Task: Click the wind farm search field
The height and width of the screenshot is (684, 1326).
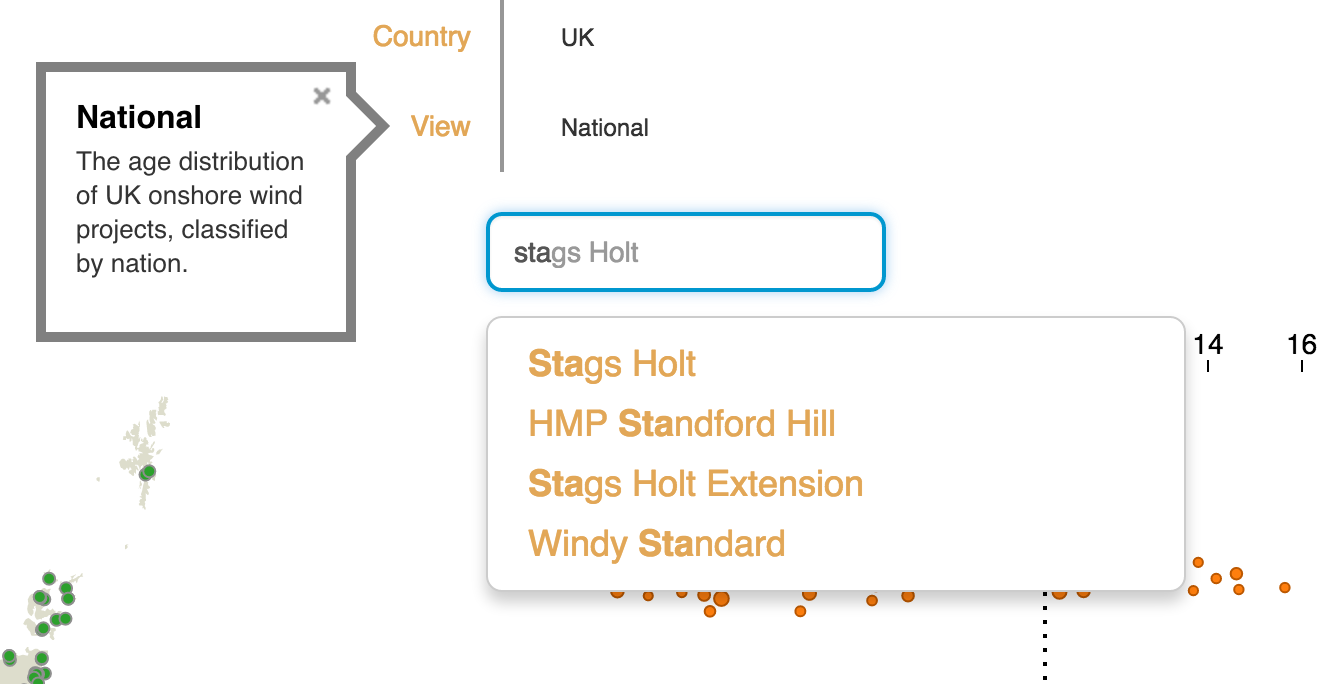Action: tap(685, 252)
